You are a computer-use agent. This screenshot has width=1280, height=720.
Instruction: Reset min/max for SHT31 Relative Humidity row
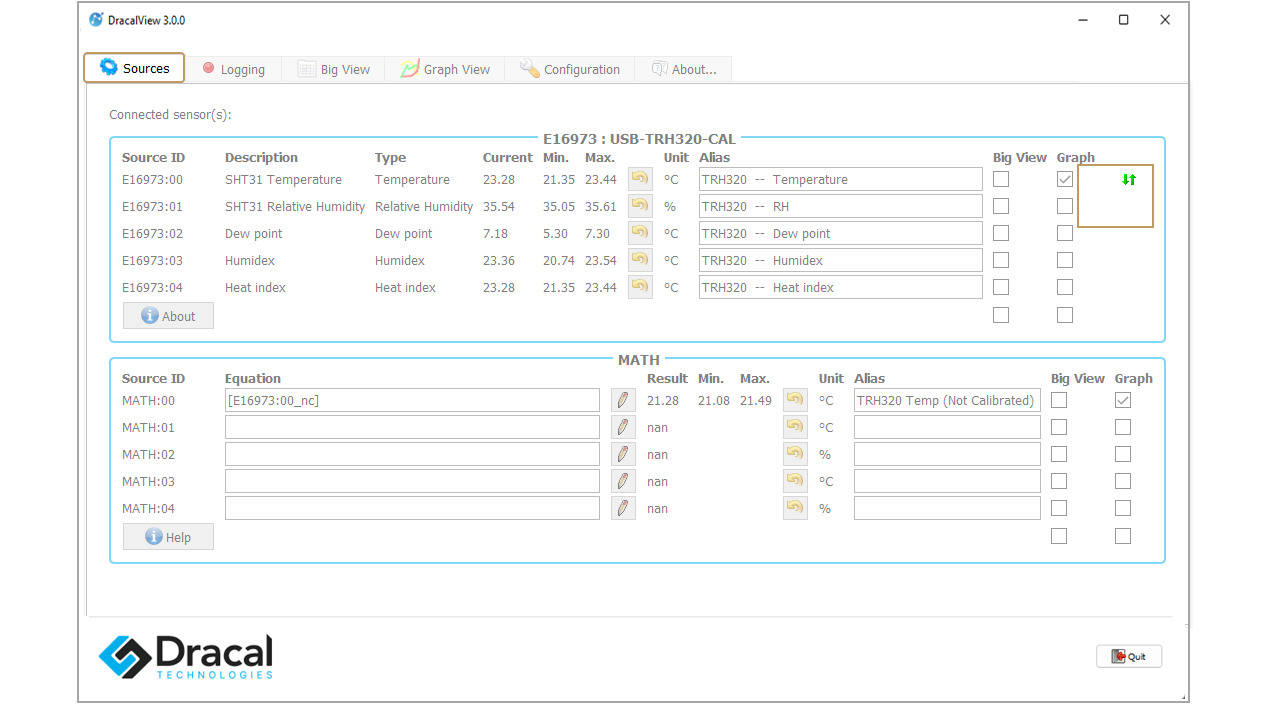[x=640, y=206]
